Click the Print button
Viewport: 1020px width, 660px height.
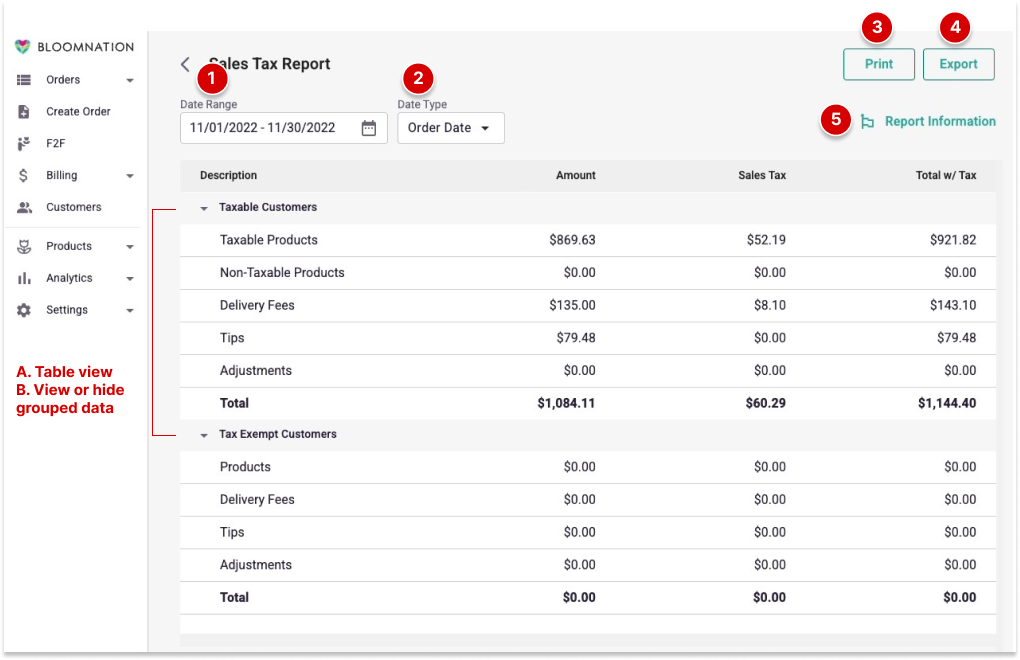(879, 64)
